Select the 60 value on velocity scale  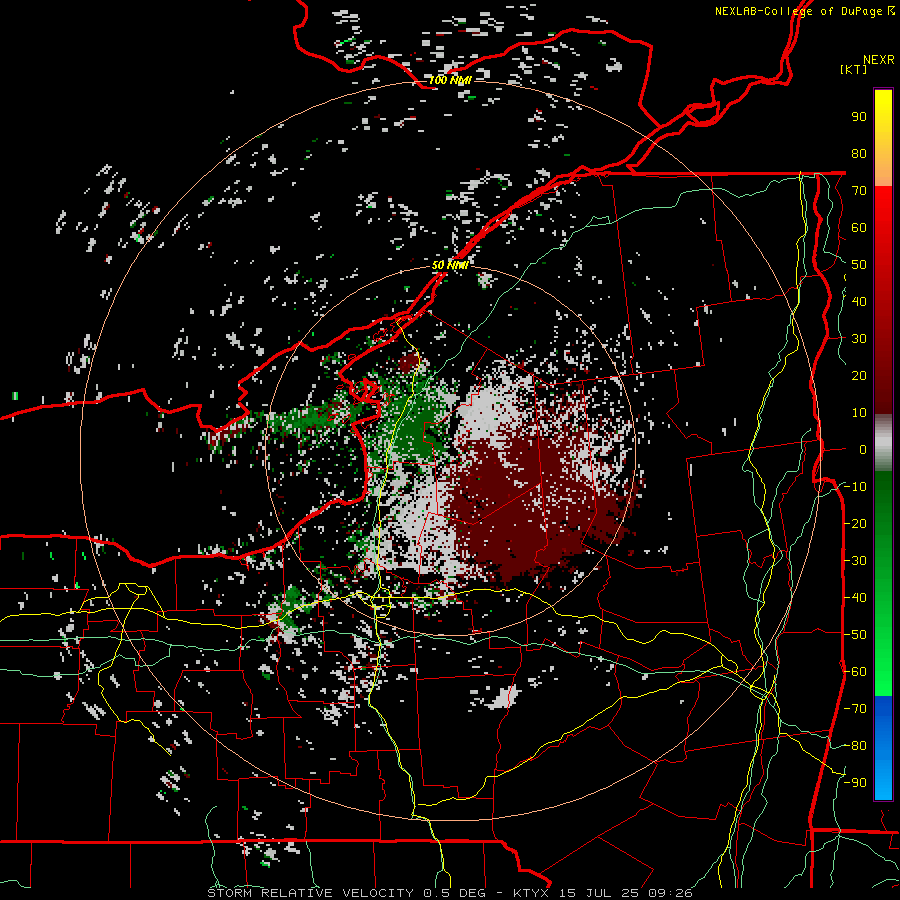click(859, 227)
